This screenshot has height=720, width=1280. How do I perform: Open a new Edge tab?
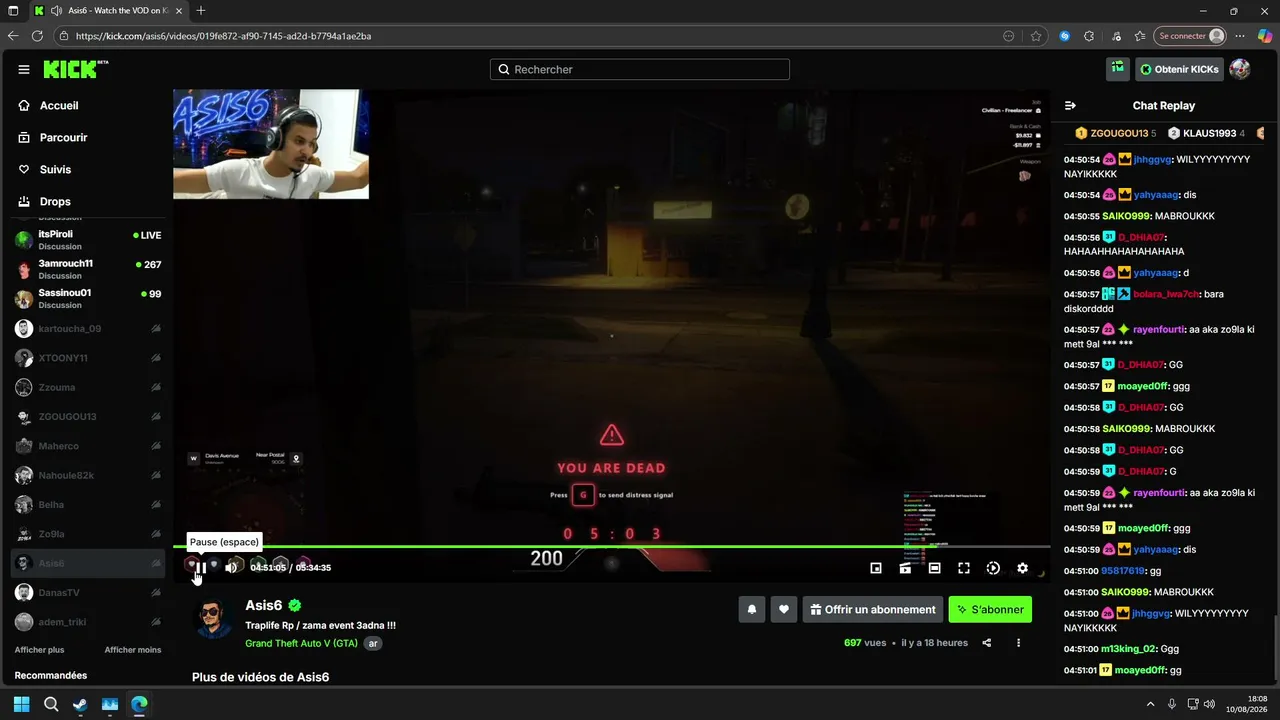pos(201,11)
